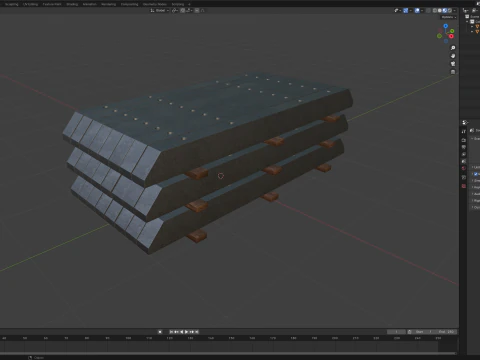
Task: Open the Tool properties tab
Action: tap(464, 132)
